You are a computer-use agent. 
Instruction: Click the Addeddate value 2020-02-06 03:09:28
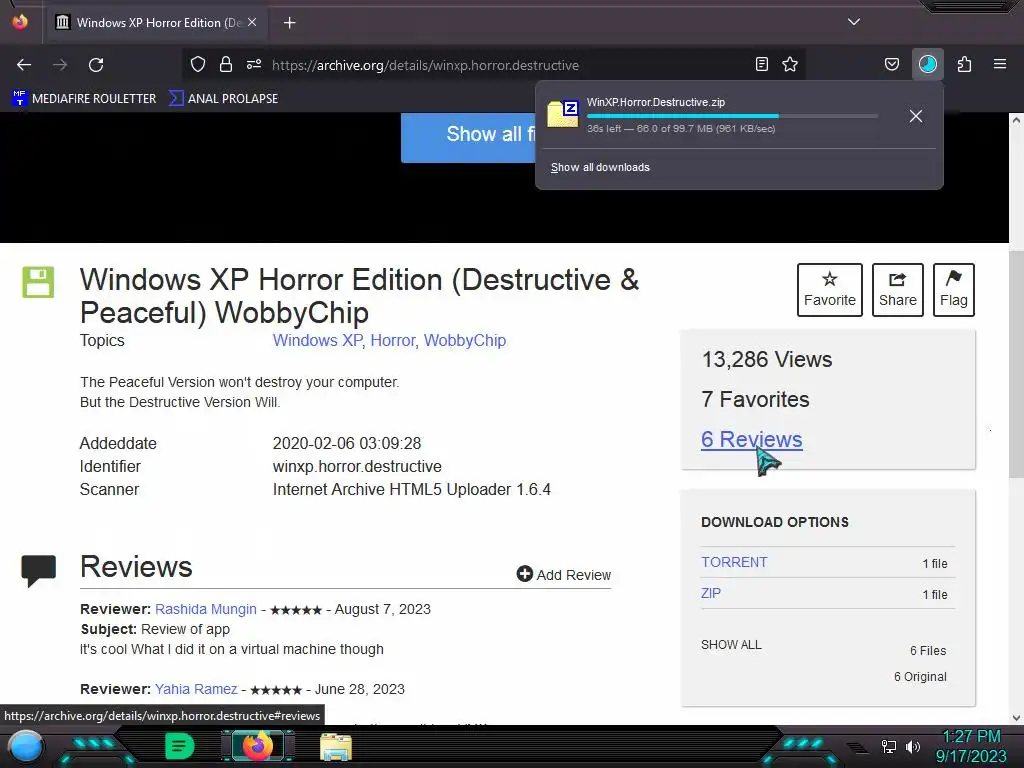pyautogui.click(x=347, y=443)
